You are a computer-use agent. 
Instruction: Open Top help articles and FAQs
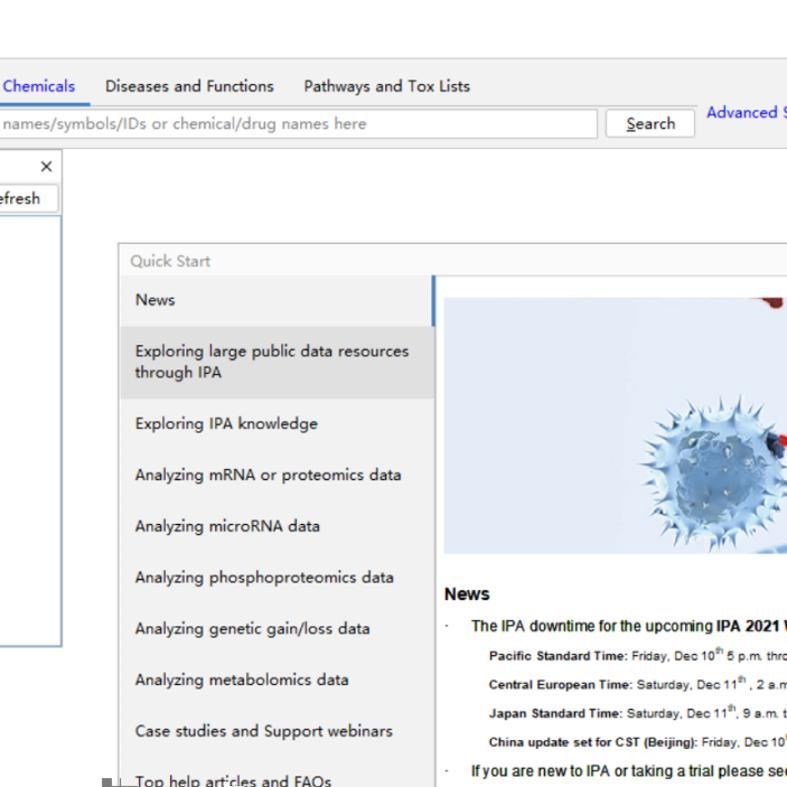coord(277,775)
